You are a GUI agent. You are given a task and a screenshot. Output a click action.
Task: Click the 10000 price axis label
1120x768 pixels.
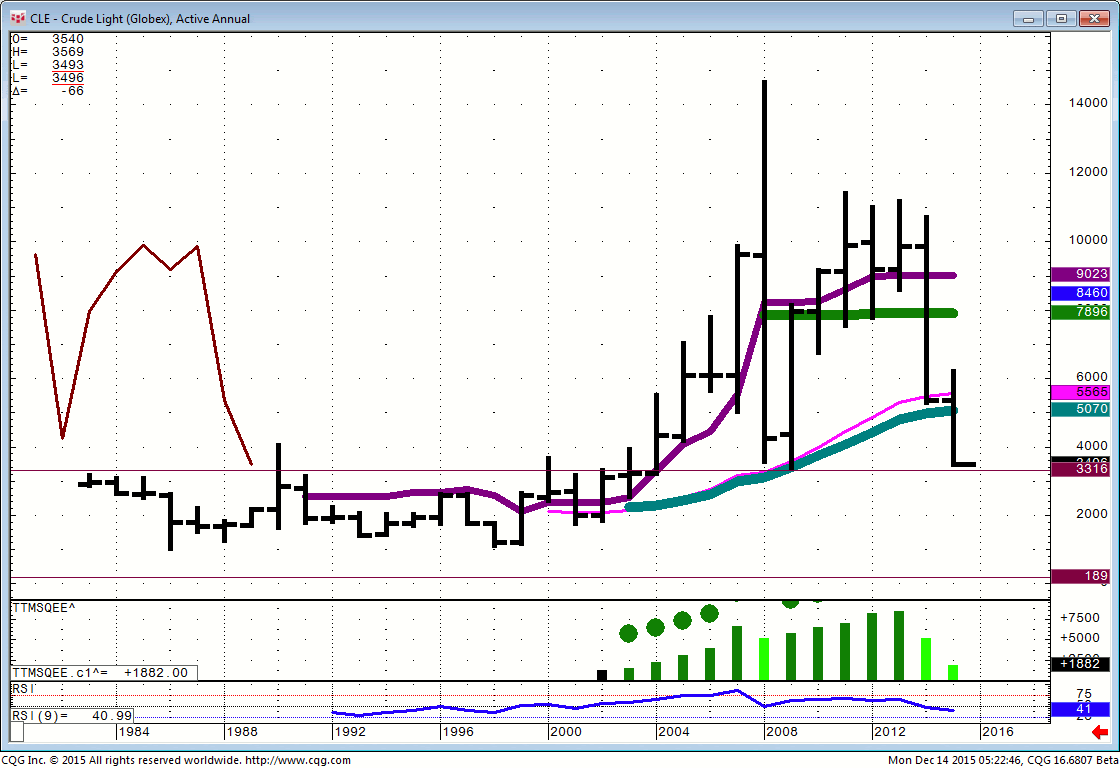(x=1088, y=240)
